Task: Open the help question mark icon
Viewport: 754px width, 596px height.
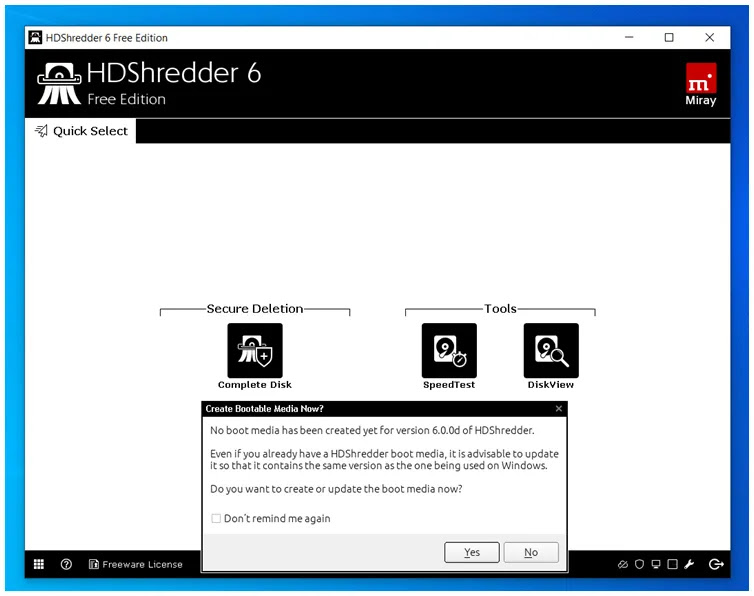Action: click(x=66, y=564)
